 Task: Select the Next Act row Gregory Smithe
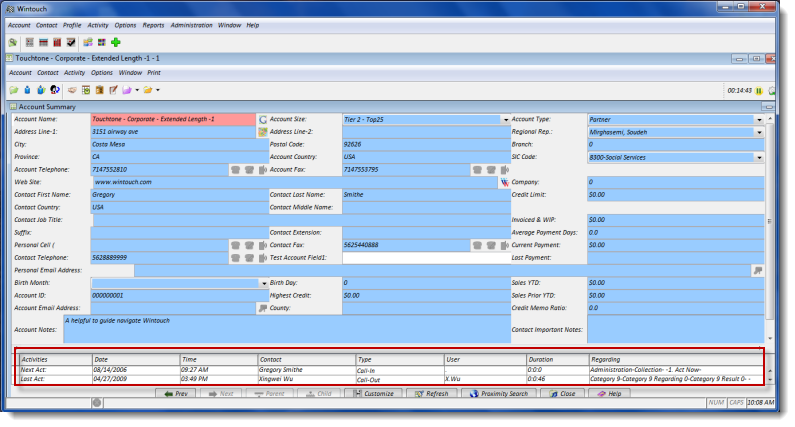click(x=390, y=370)
